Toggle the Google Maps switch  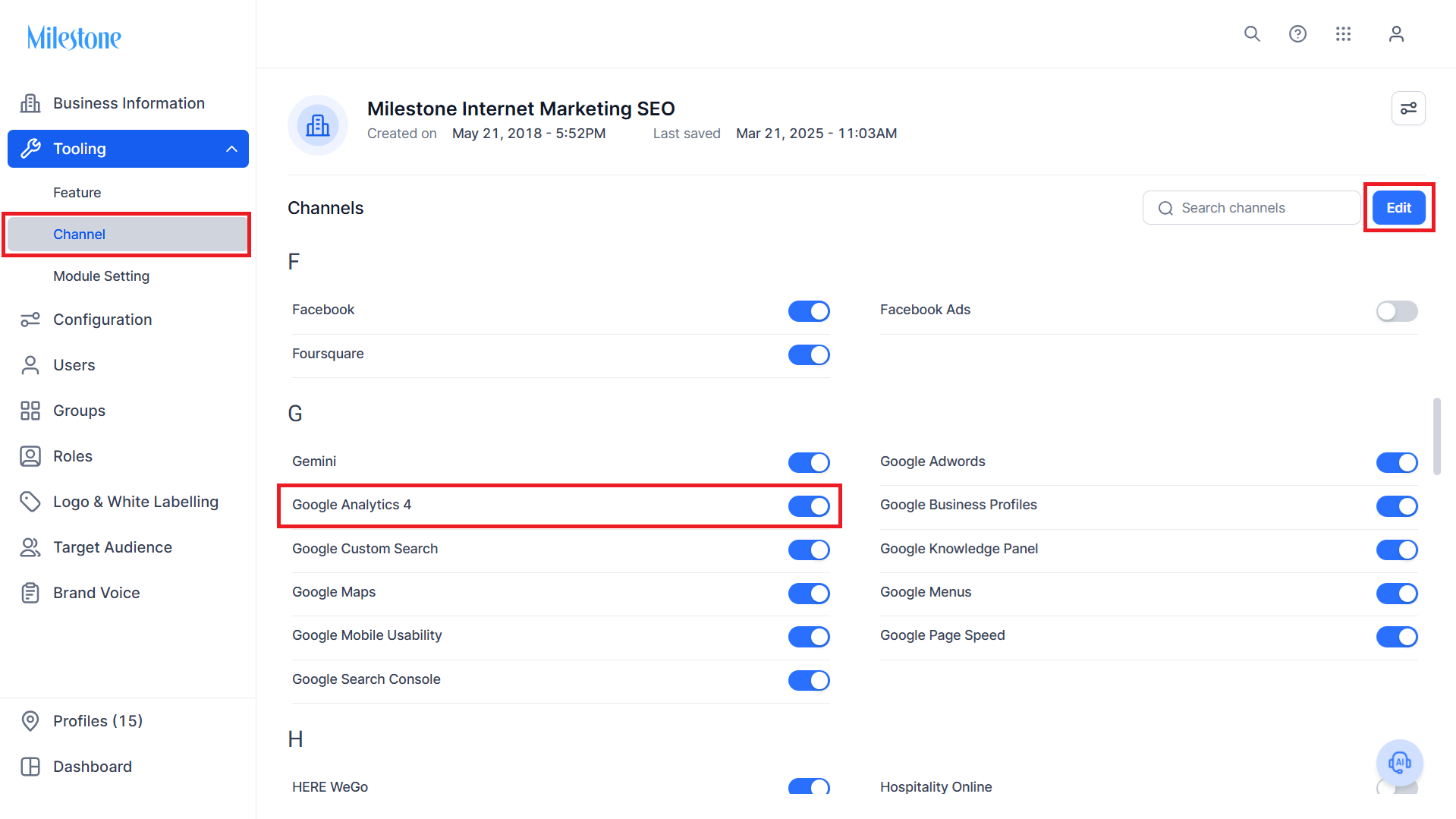[809, 593]
